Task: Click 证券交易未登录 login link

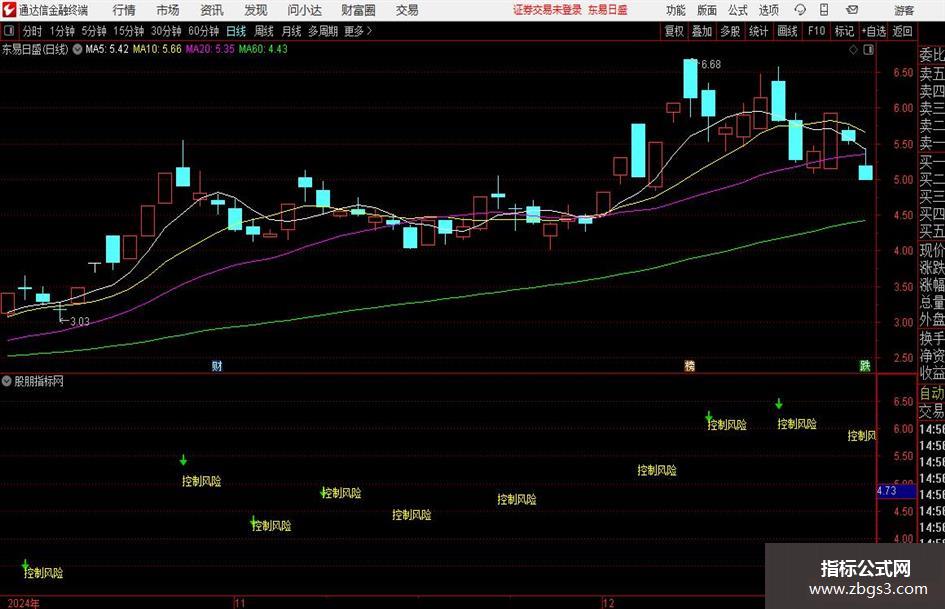Action: [x=548, y=10]
